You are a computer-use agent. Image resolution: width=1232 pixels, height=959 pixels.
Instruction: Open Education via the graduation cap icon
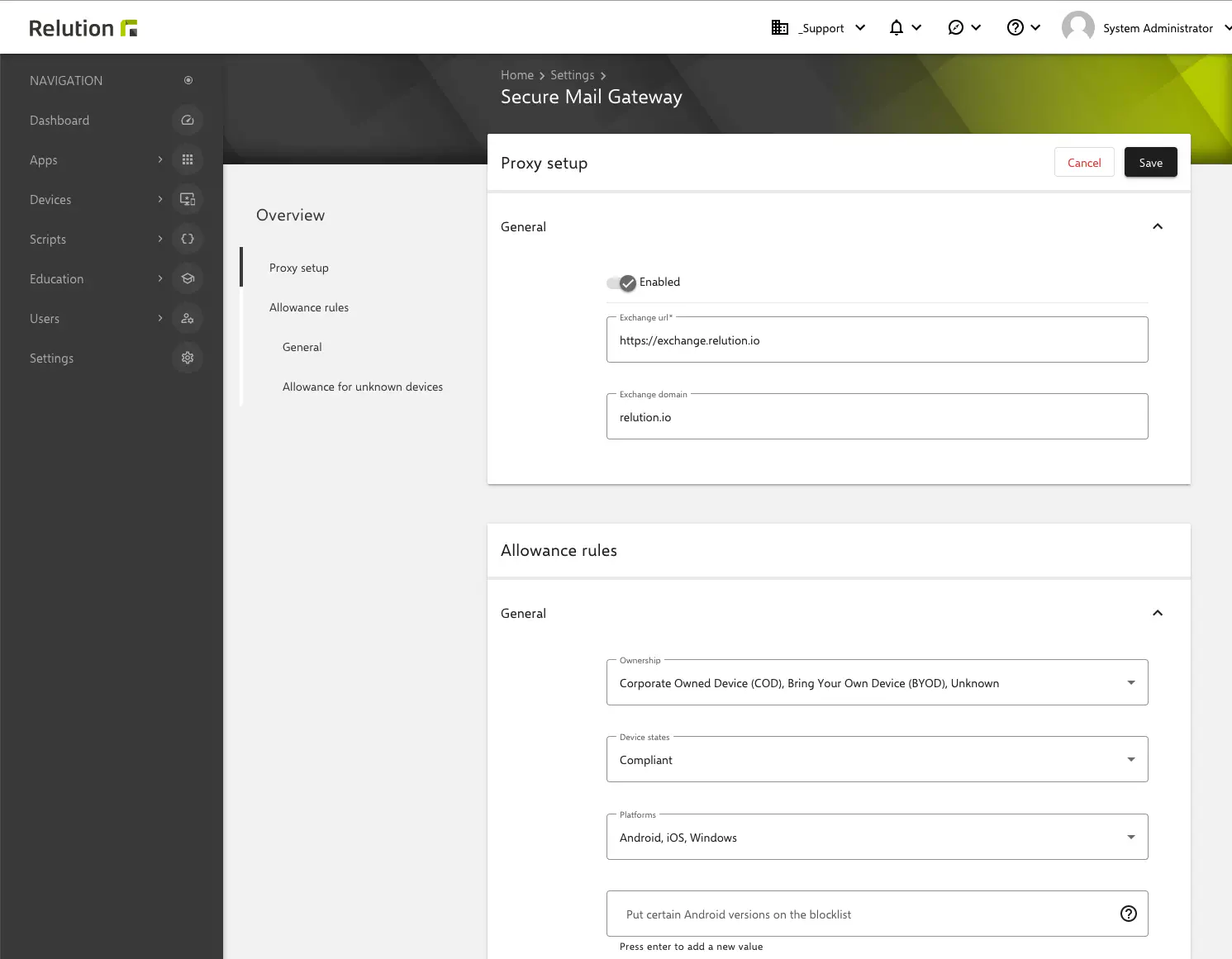click(188, 278)
